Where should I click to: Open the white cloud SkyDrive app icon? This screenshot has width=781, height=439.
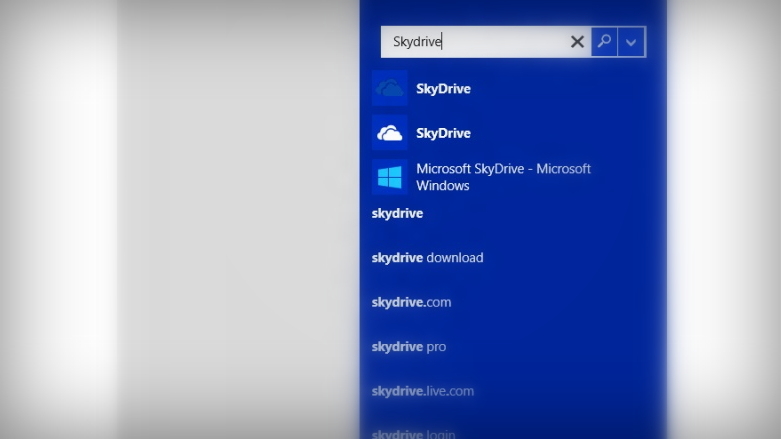[390, 133]
